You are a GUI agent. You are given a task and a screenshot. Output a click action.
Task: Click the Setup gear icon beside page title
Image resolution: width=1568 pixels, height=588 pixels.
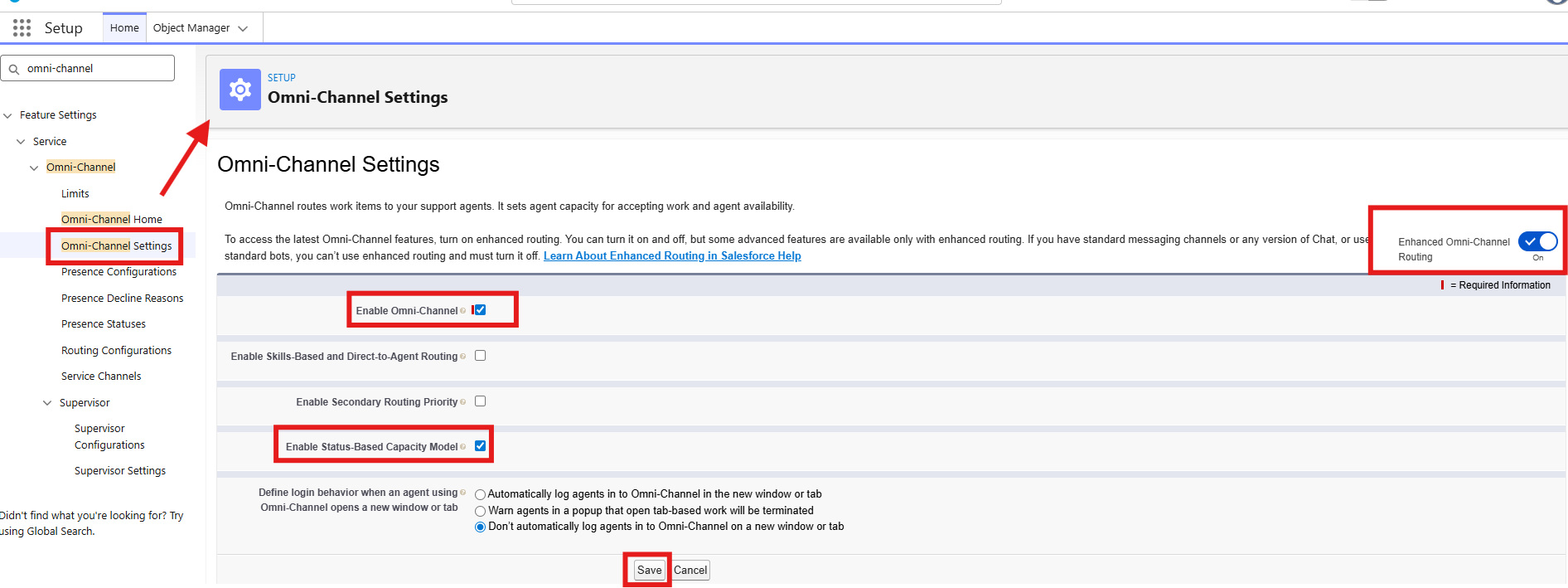pyautogui.click(x=240, y=90)
